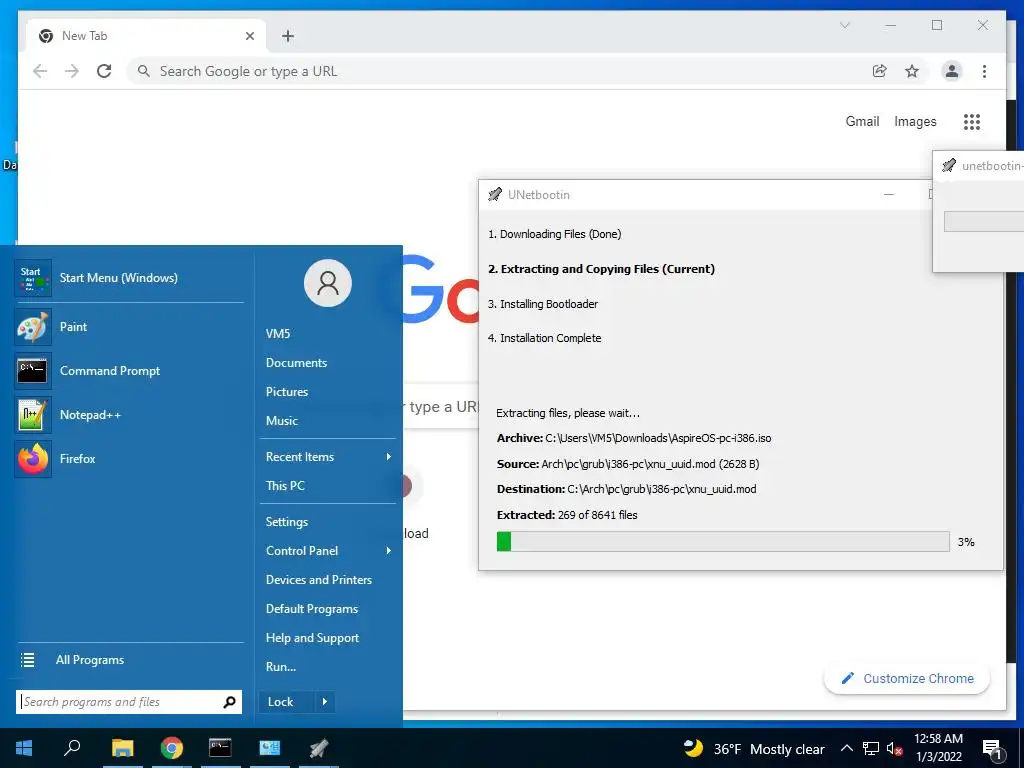This screenshot has height=768, width=1024.
Task: Open Paint from the Start menu
Action: click(129, 327)
